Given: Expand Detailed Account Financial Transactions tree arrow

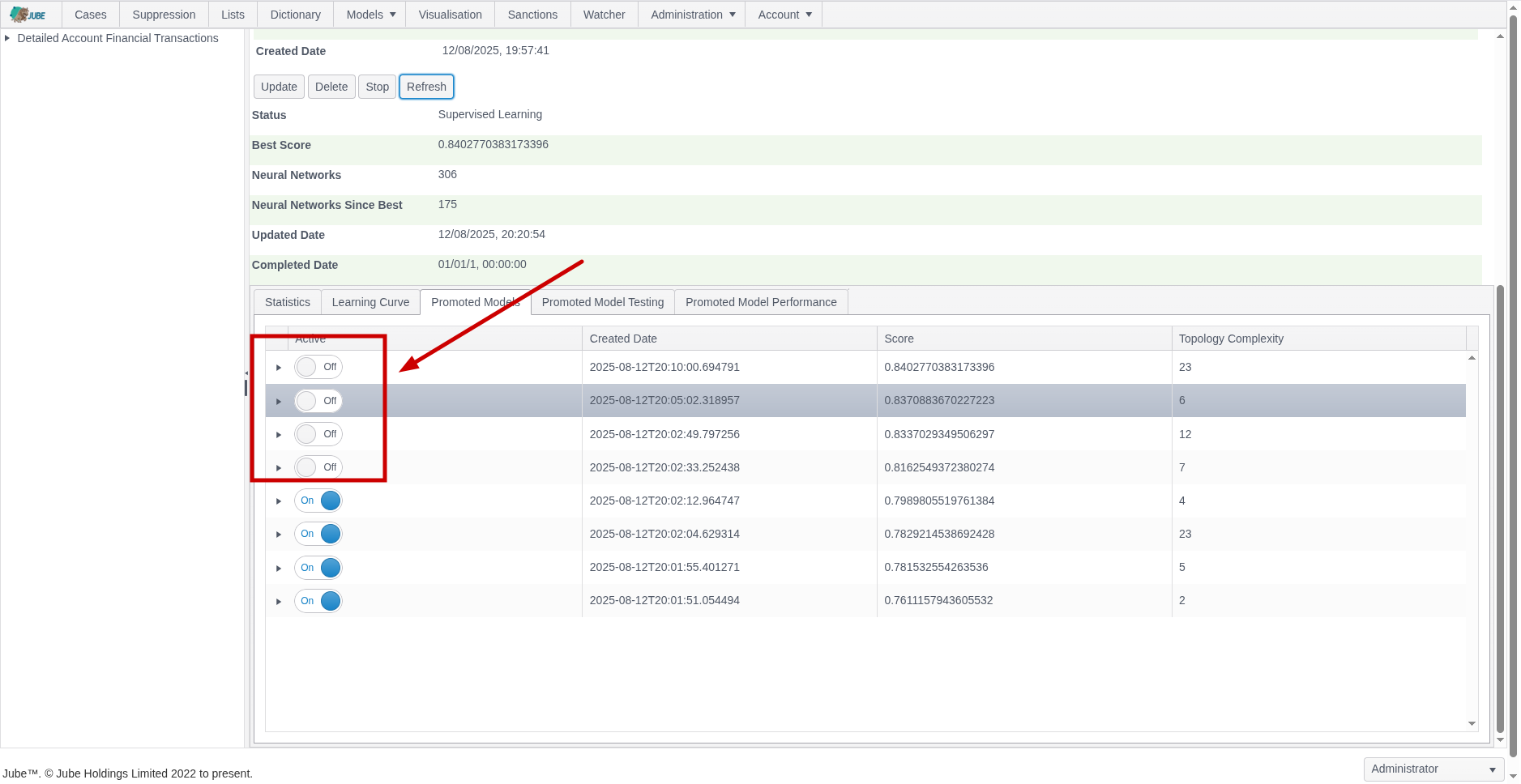Looking at the screenshot, I should point(7,38).
